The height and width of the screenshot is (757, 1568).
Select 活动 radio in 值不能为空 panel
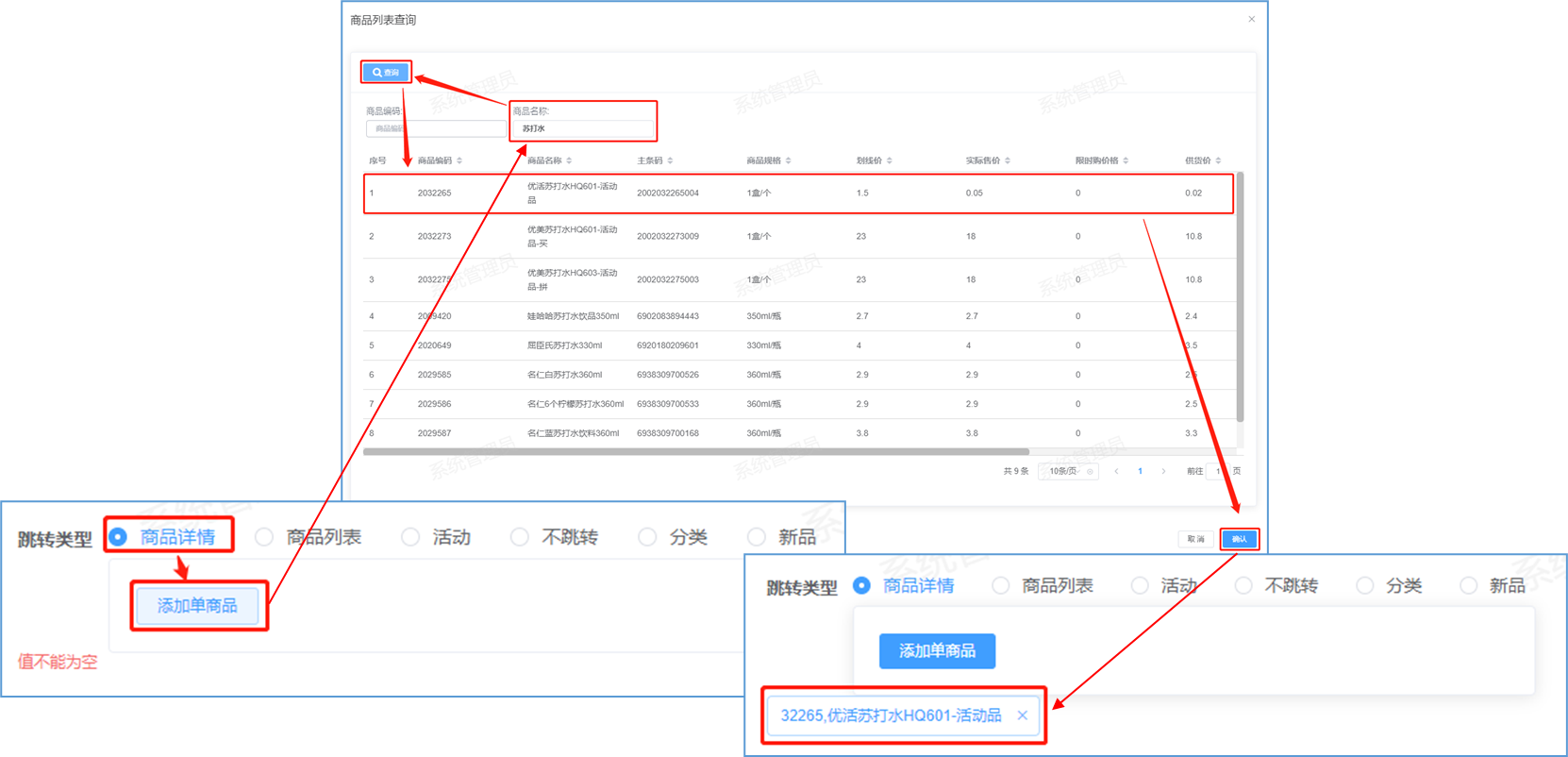point(410,537)
